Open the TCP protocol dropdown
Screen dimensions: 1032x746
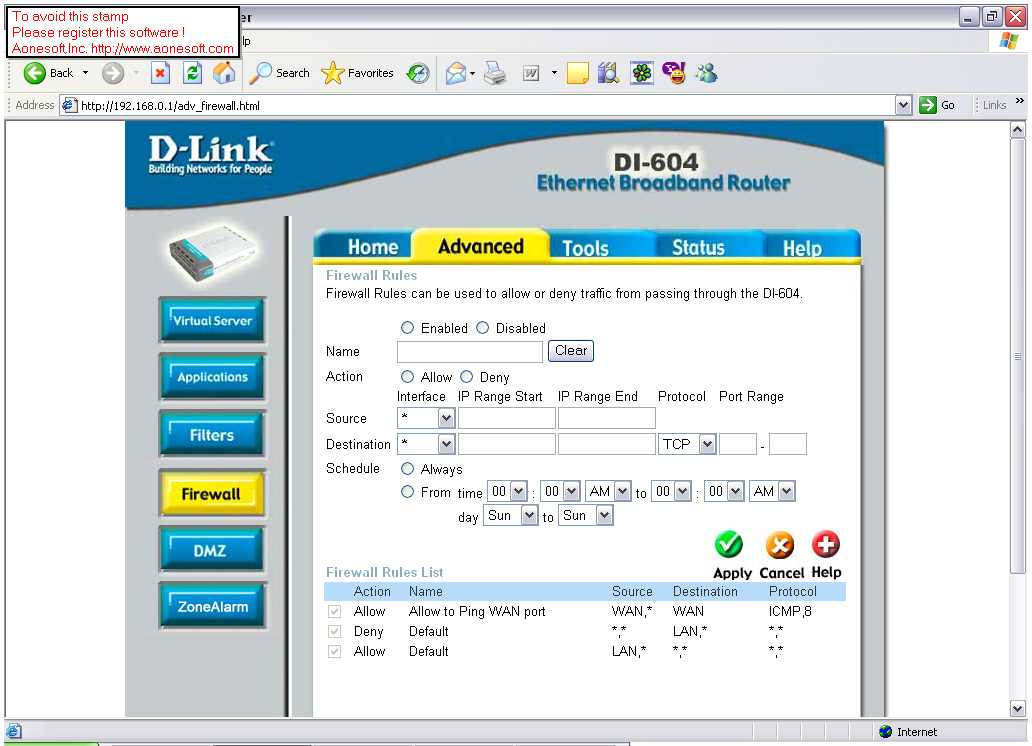pyautogui.click(x=687, y=444)
